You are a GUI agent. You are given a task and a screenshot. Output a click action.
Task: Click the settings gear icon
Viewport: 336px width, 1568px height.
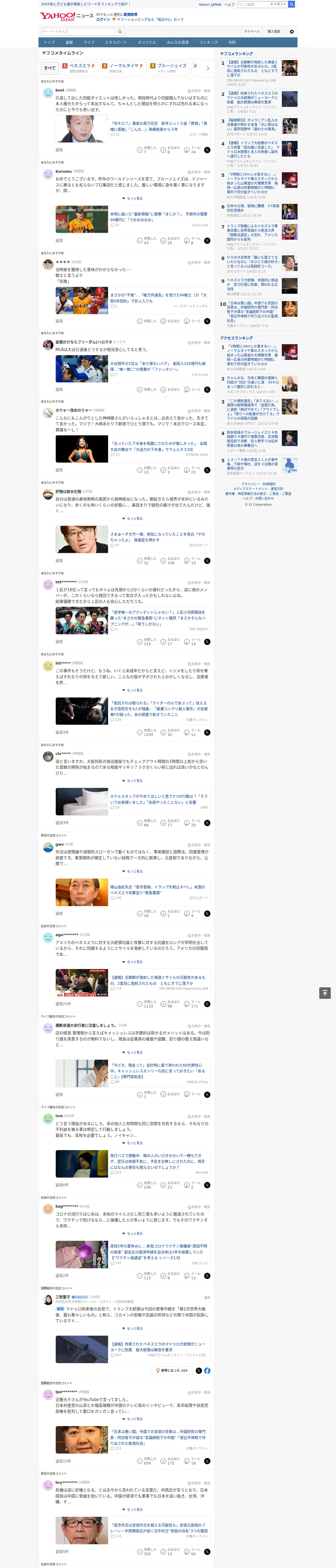click(x=292, y=31)
